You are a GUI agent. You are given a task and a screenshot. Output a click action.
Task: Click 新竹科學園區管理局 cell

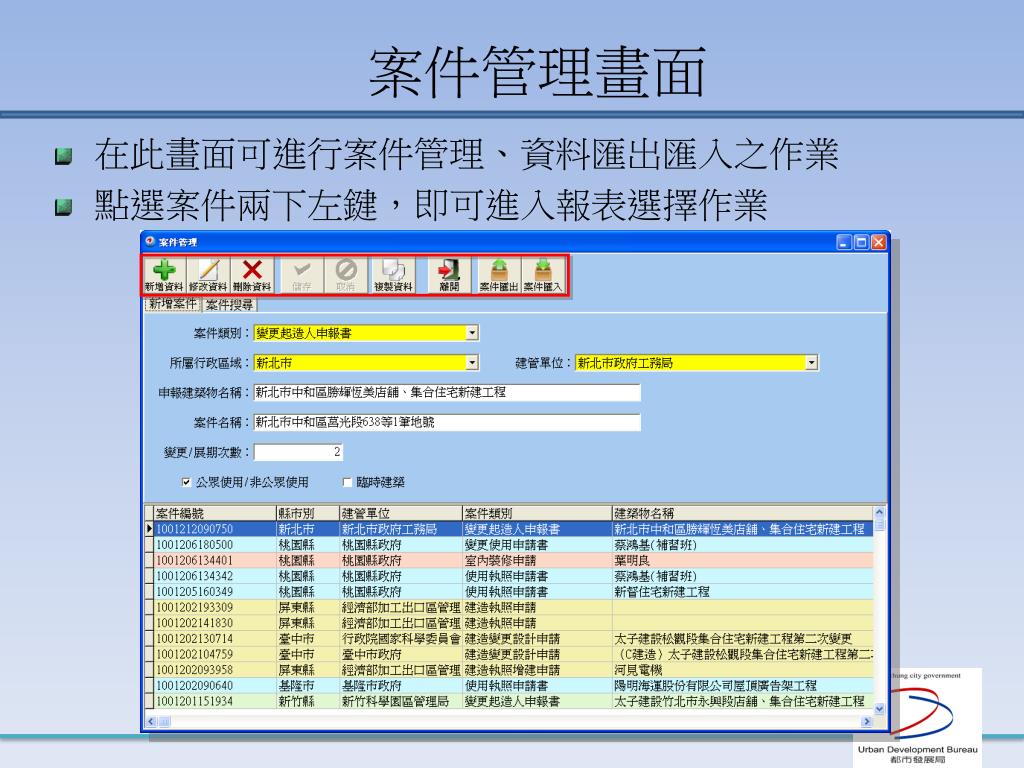coord(401,701)
